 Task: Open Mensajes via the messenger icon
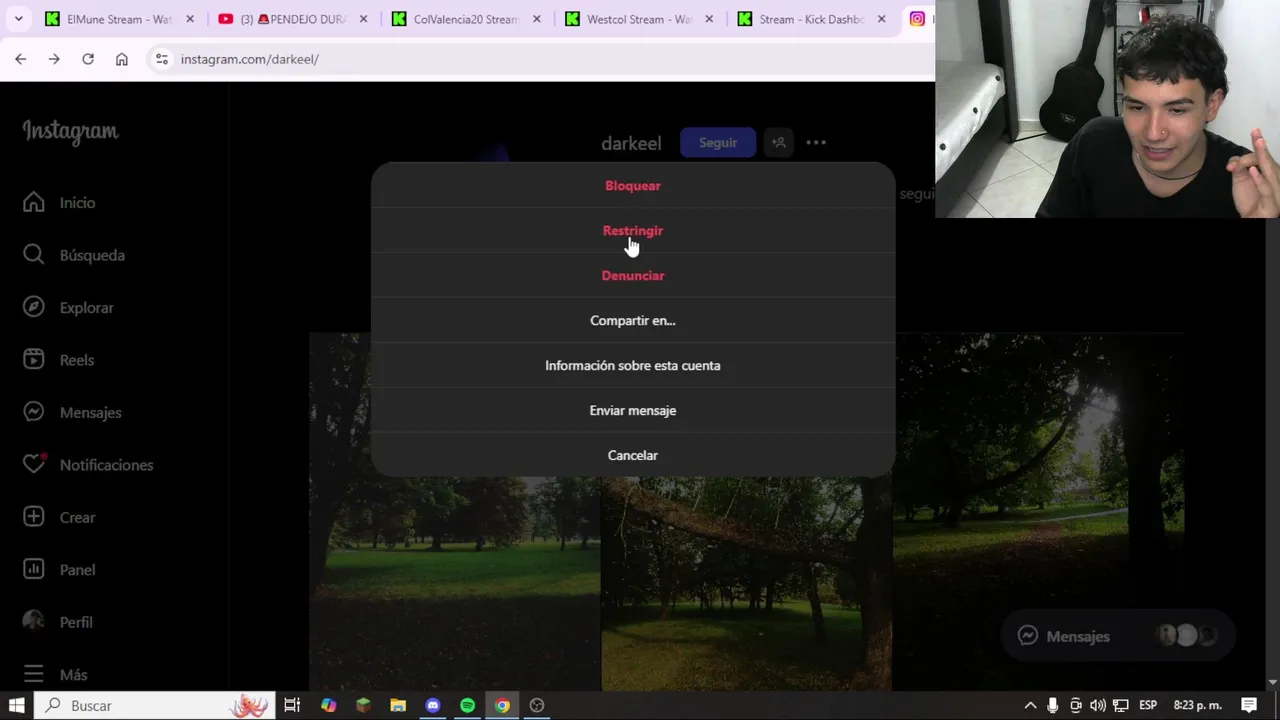pos(34,412)
